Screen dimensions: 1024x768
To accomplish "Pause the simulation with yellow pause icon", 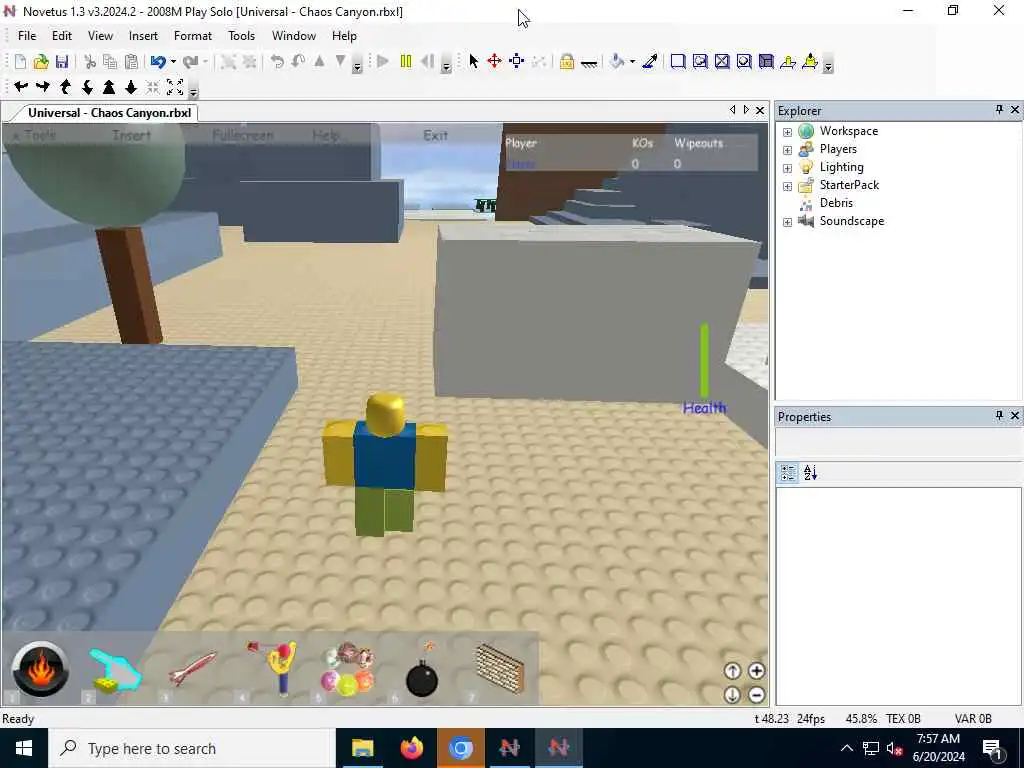I will pyautogui.click(x=406, y=61).
